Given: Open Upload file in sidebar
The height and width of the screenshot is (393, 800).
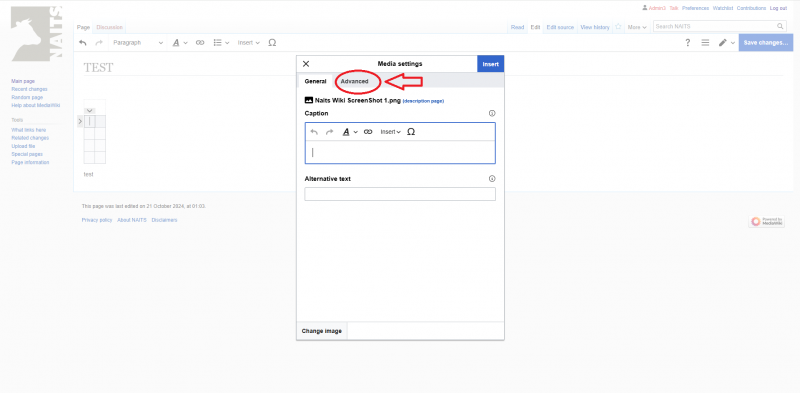Looking at the screenshot, I should (23, 146).
